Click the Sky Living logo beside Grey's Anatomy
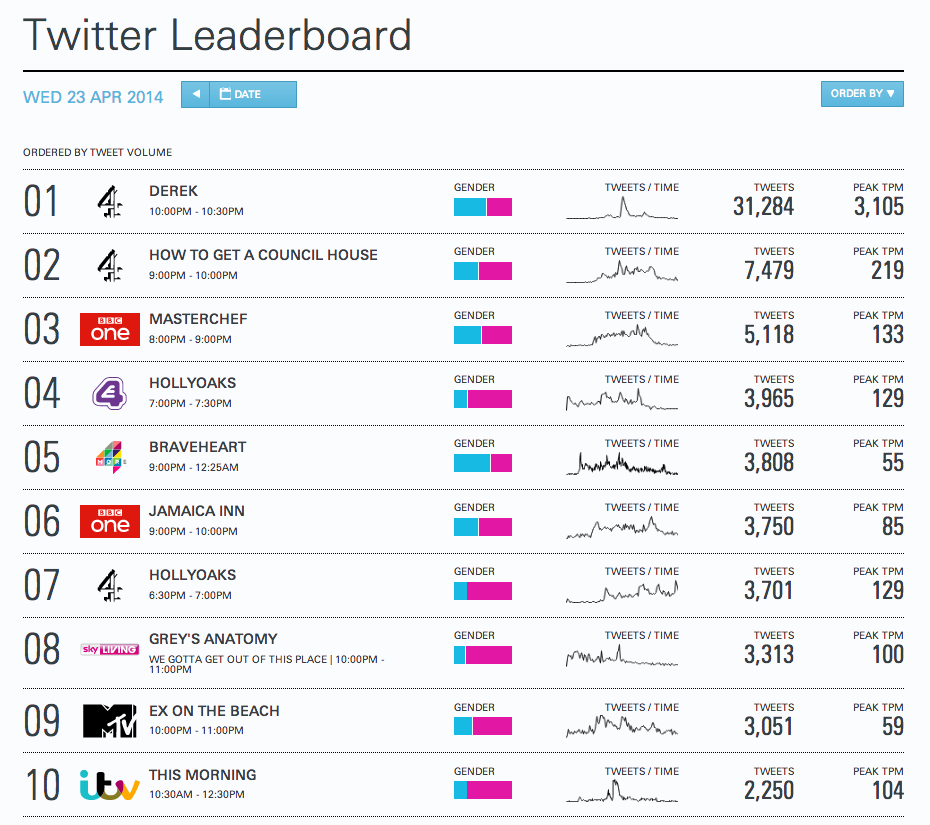The width and height of the screenshot is (930, 825). [110, 650]
